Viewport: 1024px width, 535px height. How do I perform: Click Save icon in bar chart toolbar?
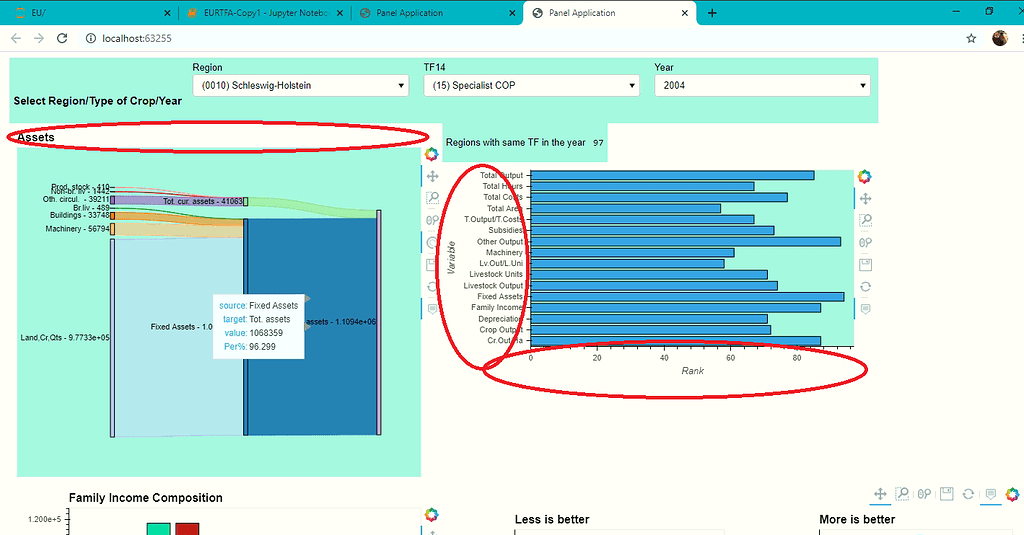(x=865, y=264)
